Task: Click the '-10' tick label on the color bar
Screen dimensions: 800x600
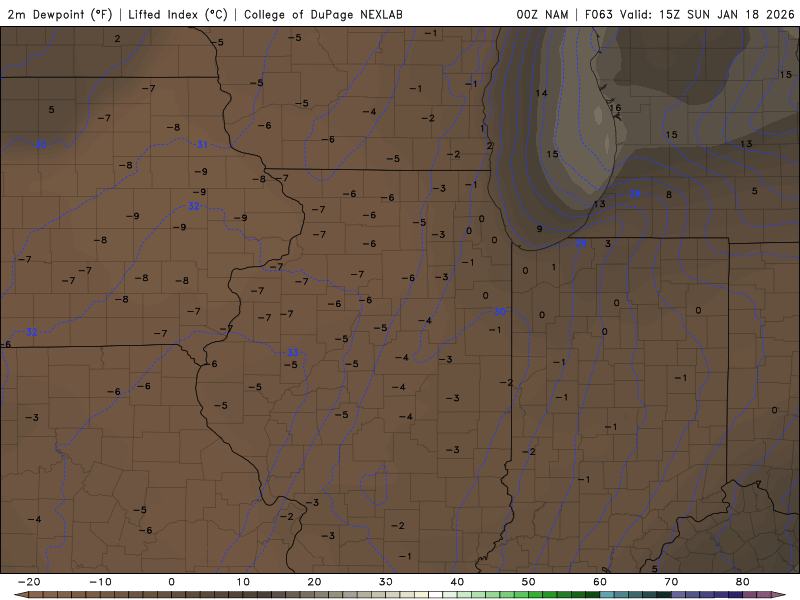Action: [100, 582]
